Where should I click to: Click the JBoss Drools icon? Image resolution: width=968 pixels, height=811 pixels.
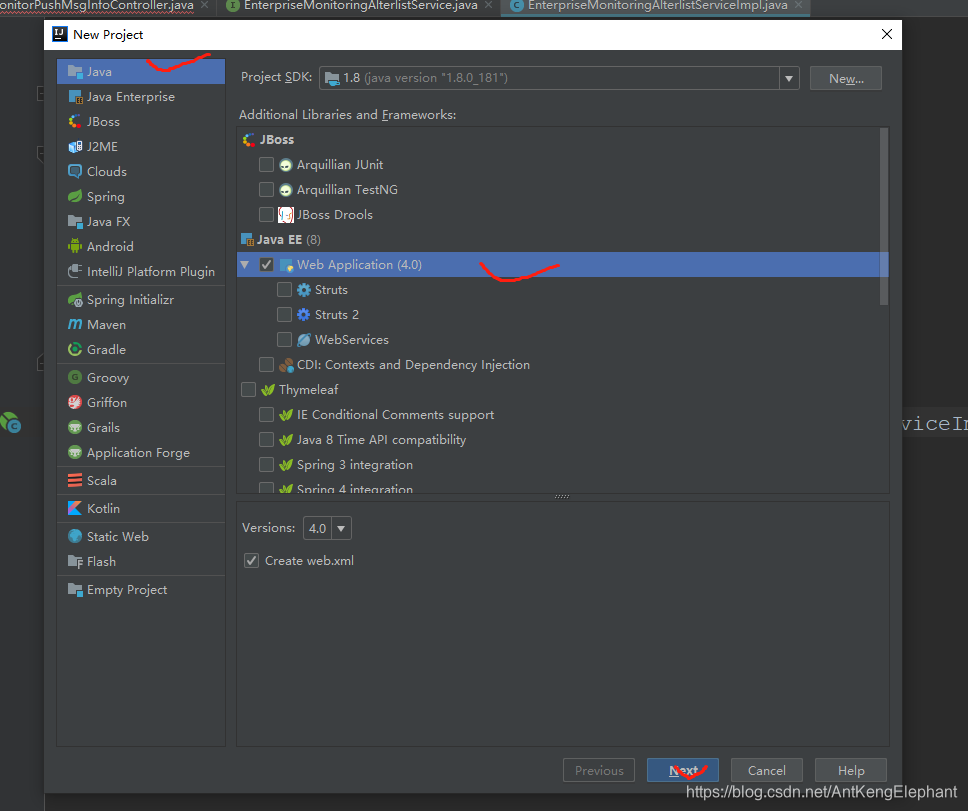pyautogui.click(x=285, y=215)
